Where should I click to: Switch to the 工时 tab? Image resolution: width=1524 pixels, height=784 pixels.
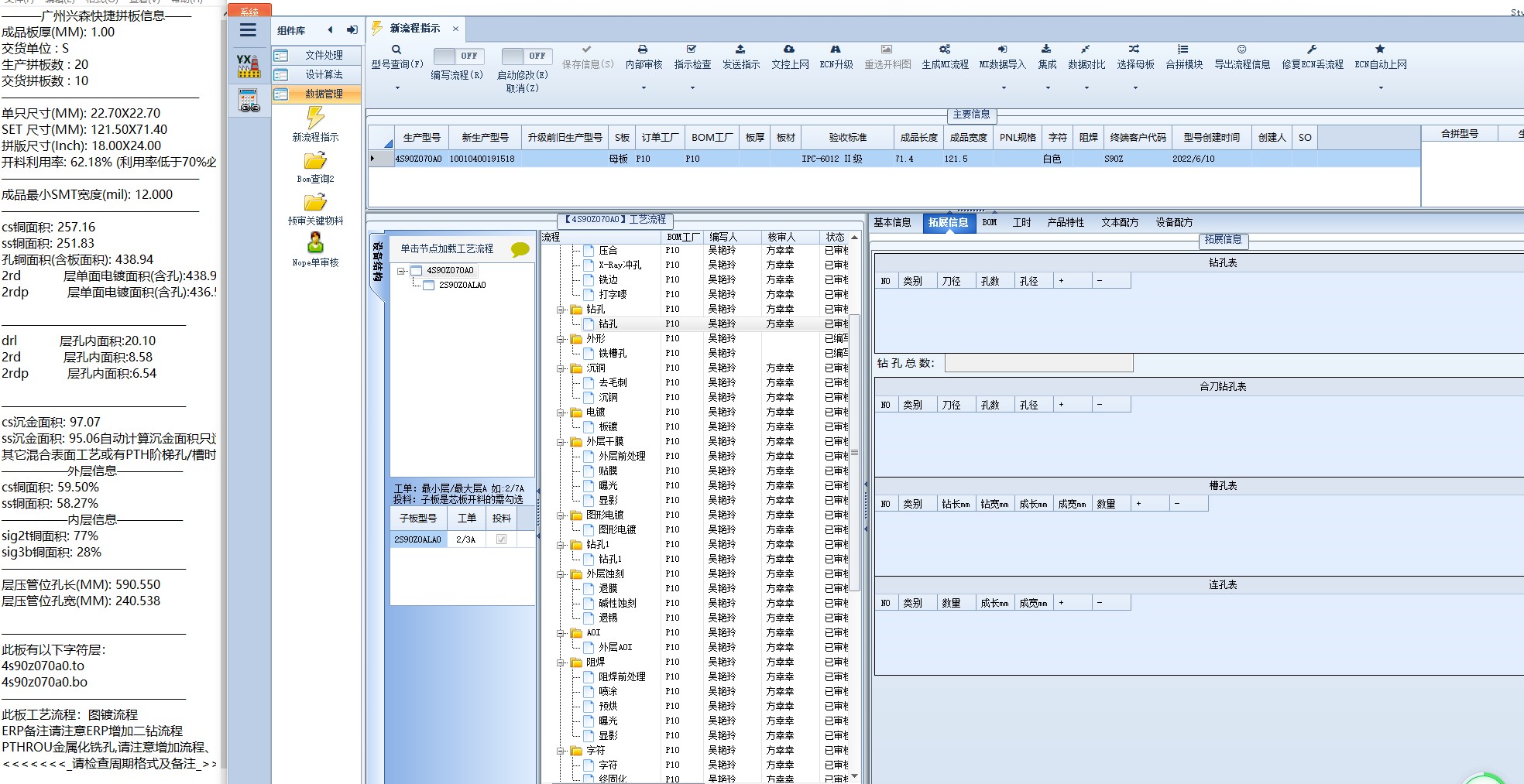click(1022, 223)
